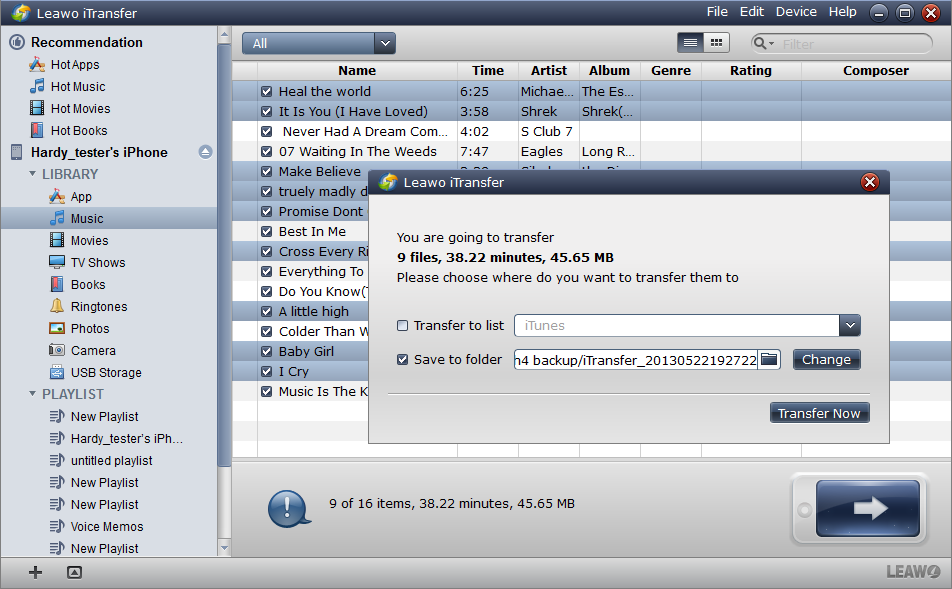Image resolution: width=952 pixels, height=589 pixels.
Task: Select the Camera library icon
Action: pyautogui.click(x=57, y=350)
